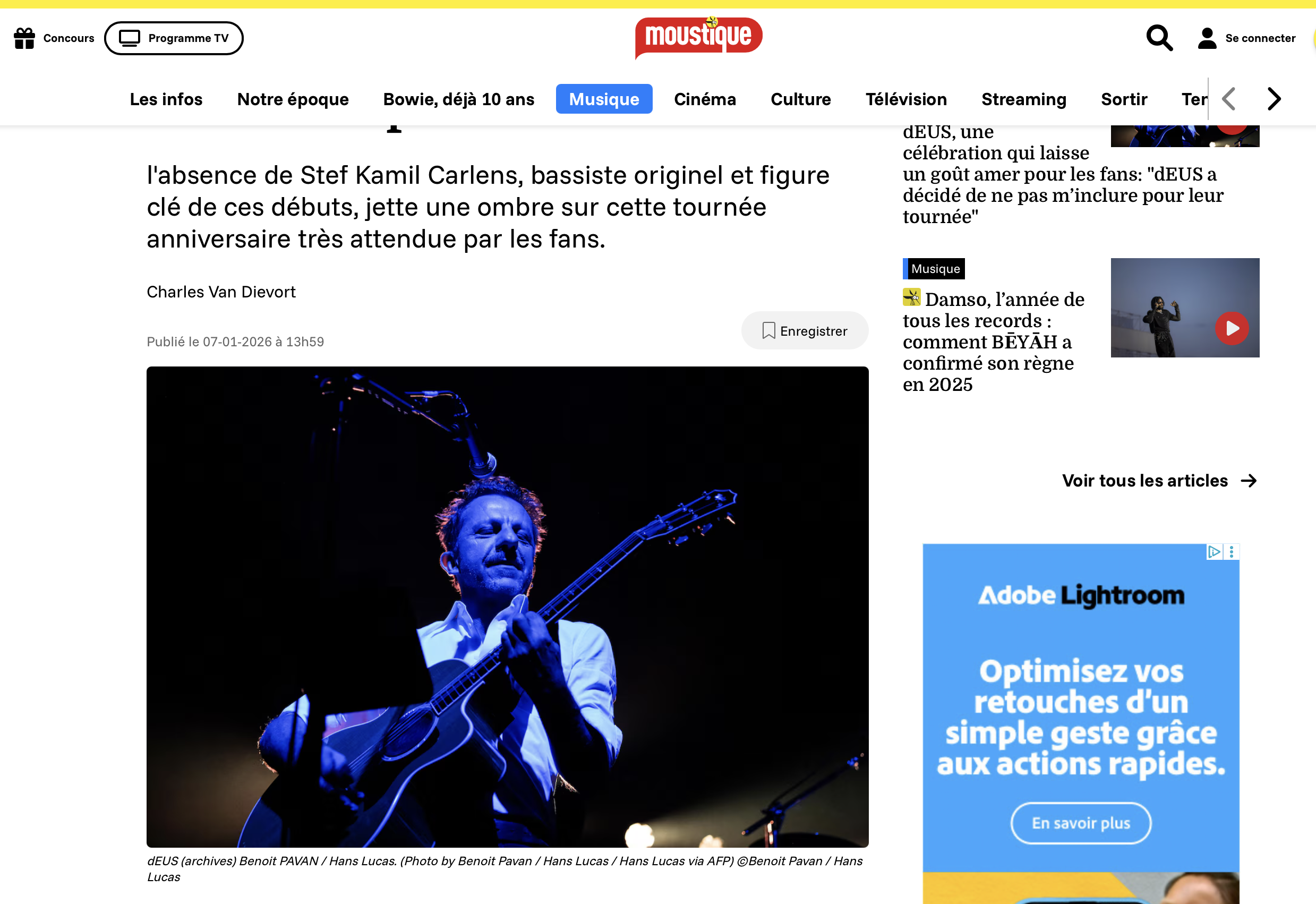
Task: Click the dEUS guitarist main photo
Action: tap(507, 607)
